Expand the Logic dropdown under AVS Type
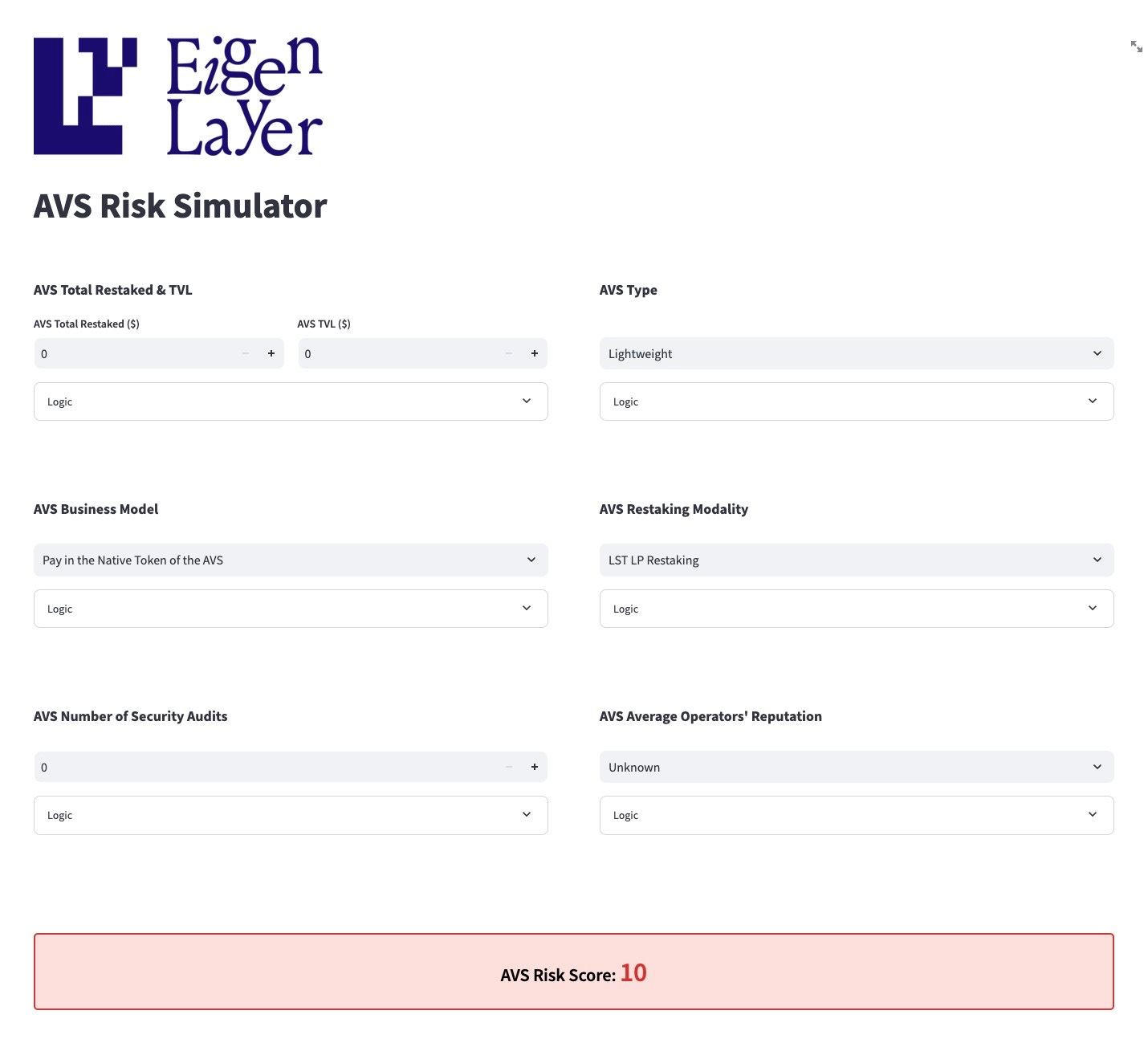 click(x=857, y=401)
